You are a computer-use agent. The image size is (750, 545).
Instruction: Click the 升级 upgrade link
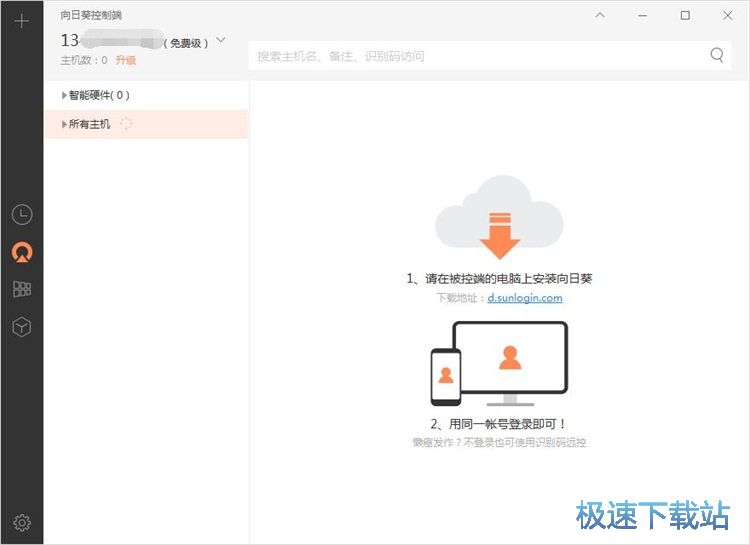(x=126, y=60)
